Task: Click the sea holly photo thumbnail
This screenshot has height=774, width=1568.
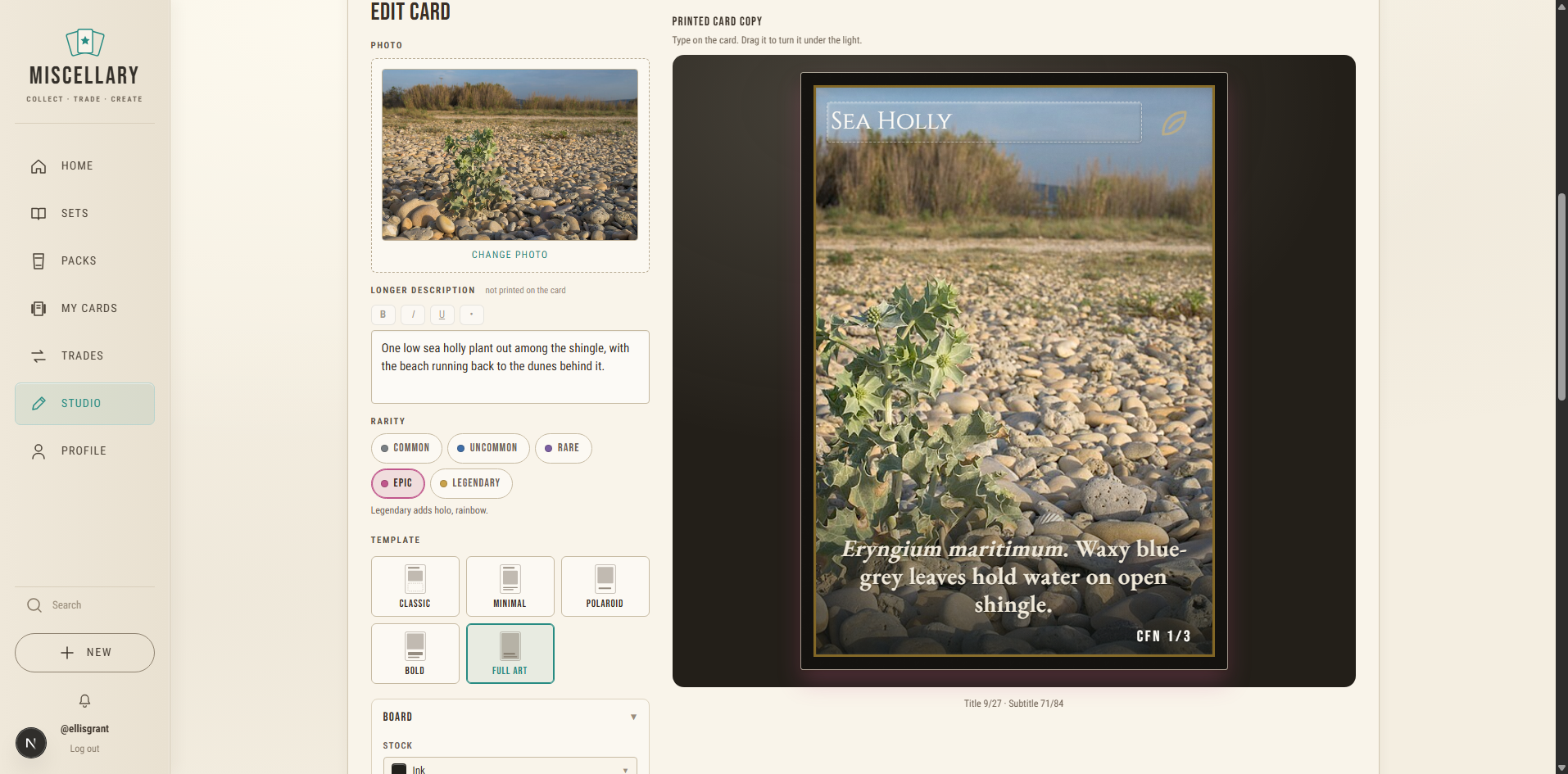Action: click(510, 155)
